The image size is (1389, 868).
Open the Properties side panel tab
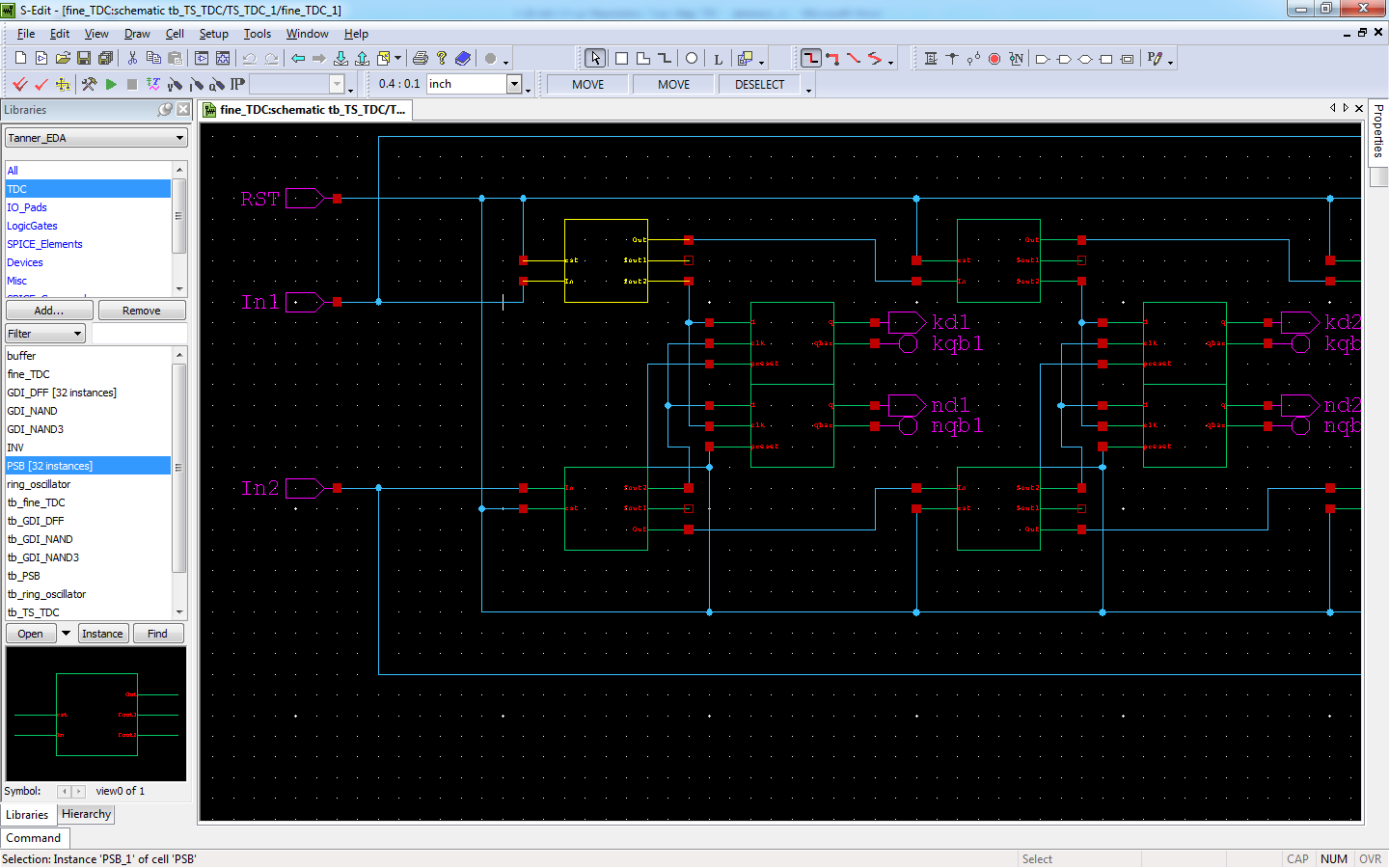pyautogui.click(x=1378, y=130)
